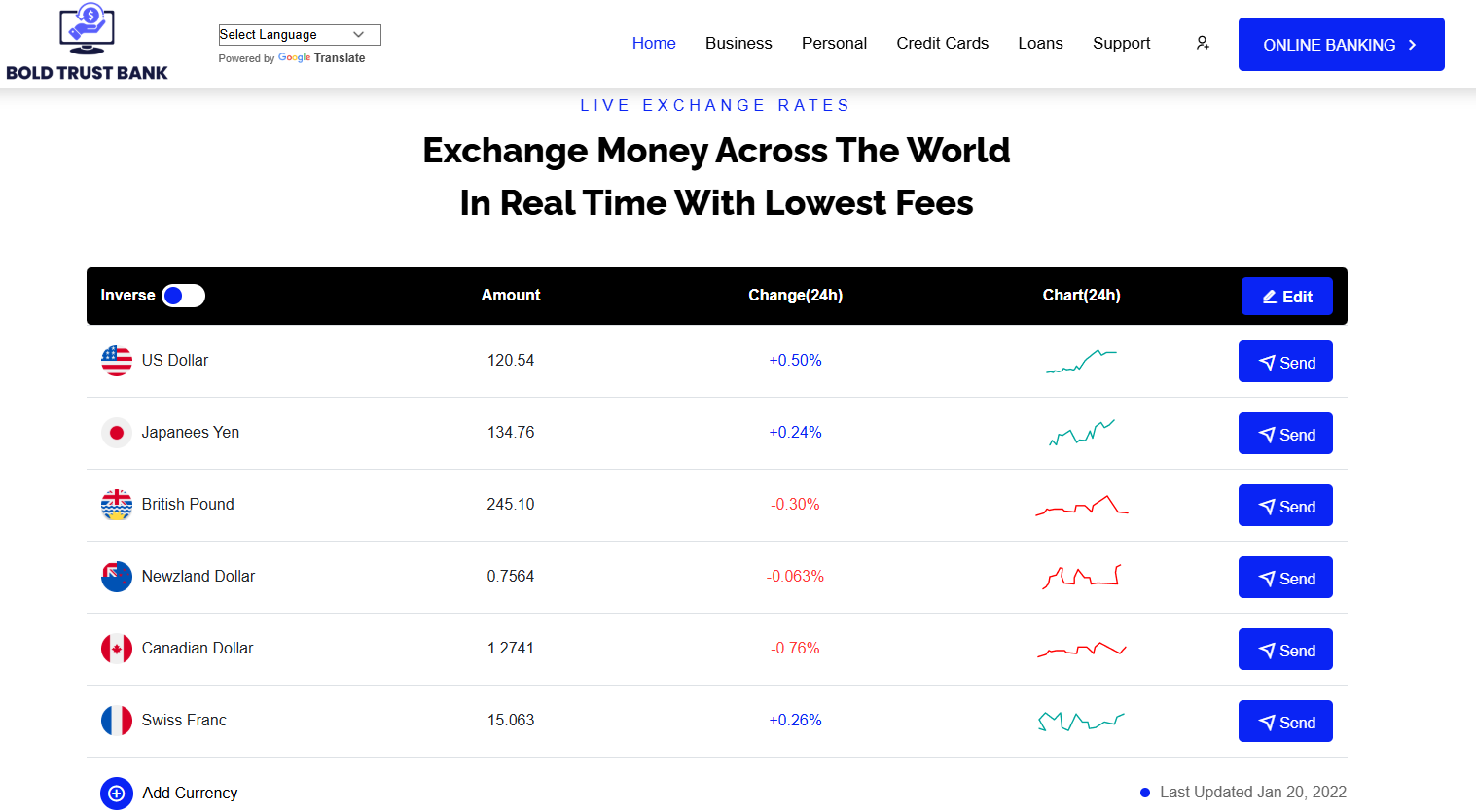View the British Pound 24h chart
The image size is (1476, 812).
(x=1081, y=506)
